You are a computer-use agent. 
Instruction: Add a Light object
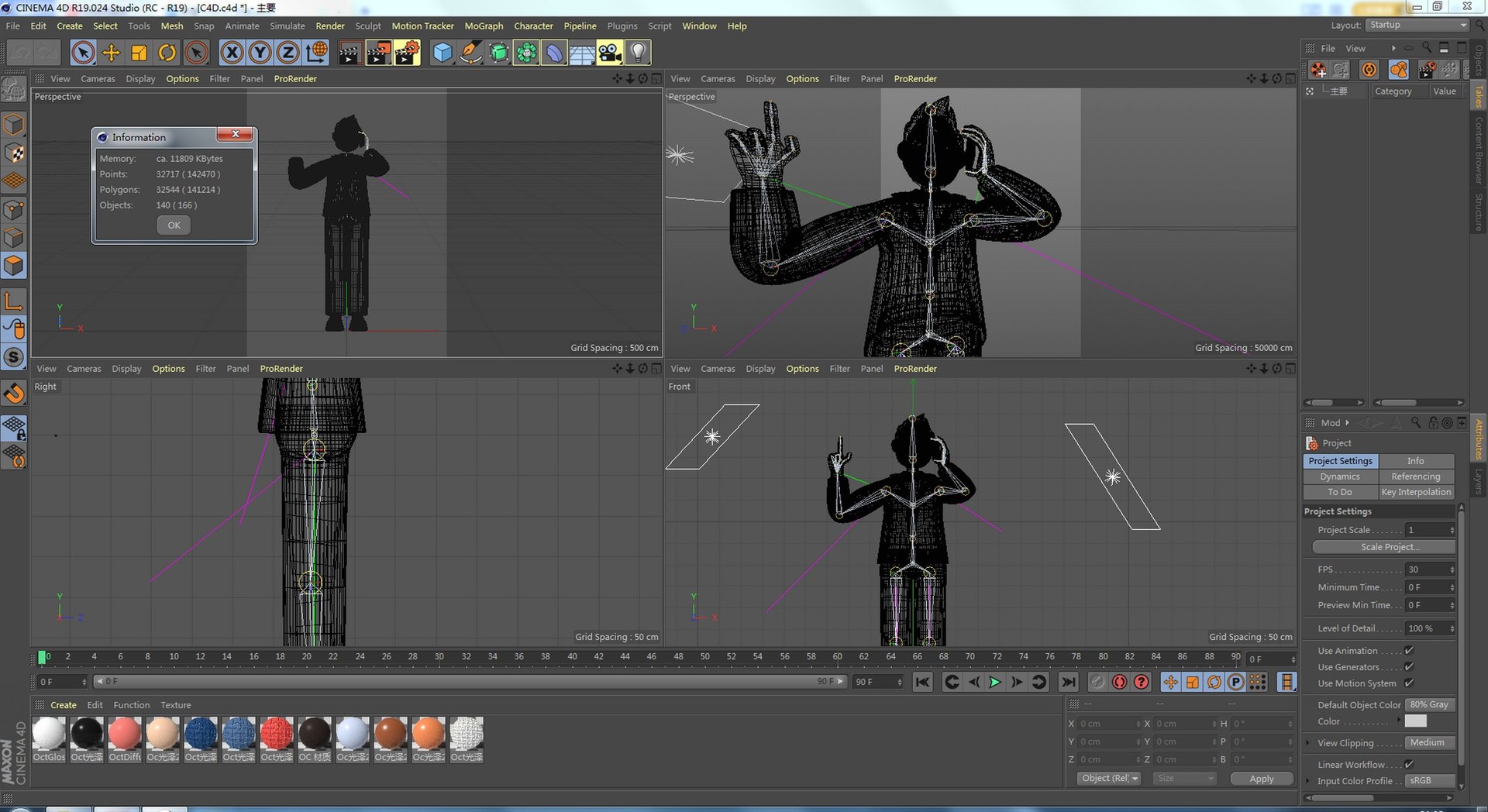(x=638, y=53)
